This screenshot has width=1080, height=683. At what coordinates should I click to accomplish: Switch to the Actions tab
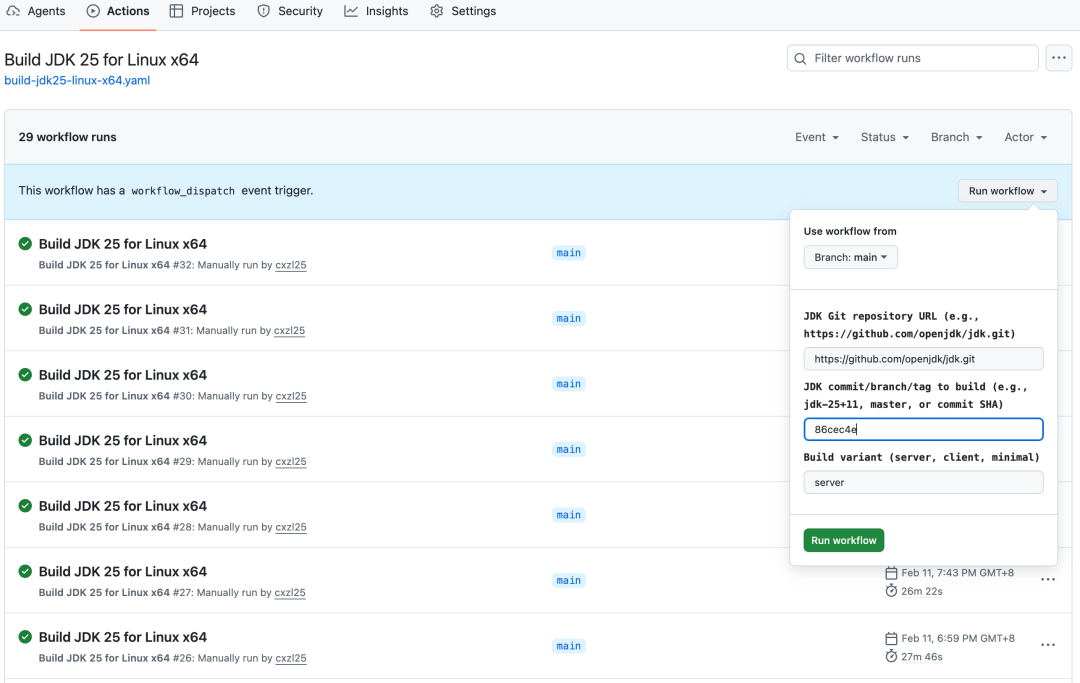click(x=118, y=11)
